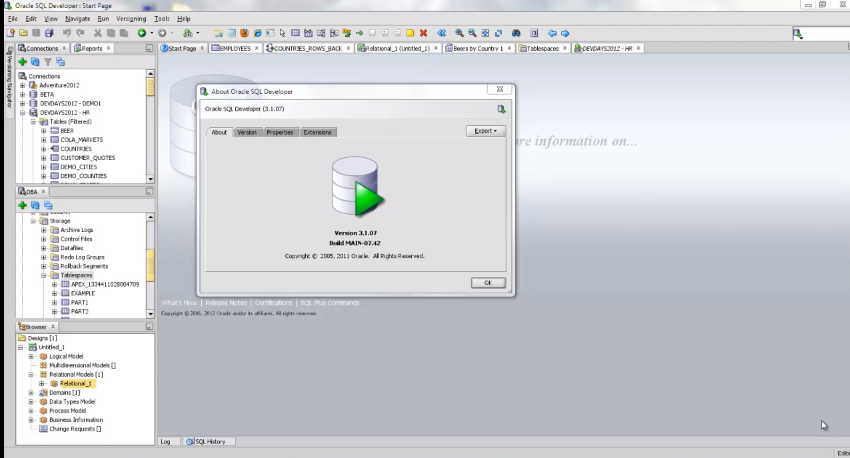Click the red X delete toolbar icon

(x=423, y=33)
